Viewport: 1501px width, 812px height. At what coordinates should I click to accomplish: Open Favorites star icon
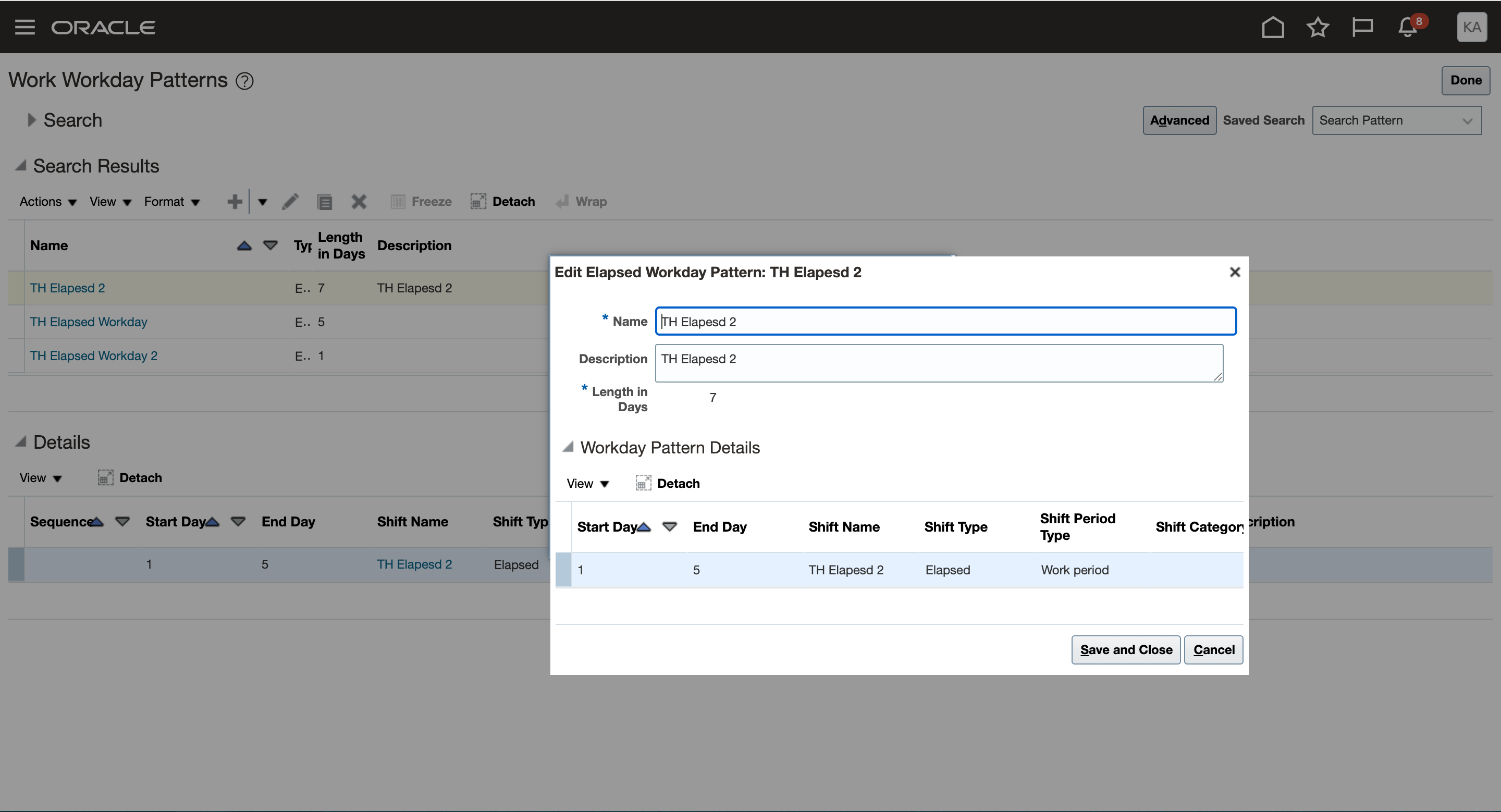point(1318,28)
